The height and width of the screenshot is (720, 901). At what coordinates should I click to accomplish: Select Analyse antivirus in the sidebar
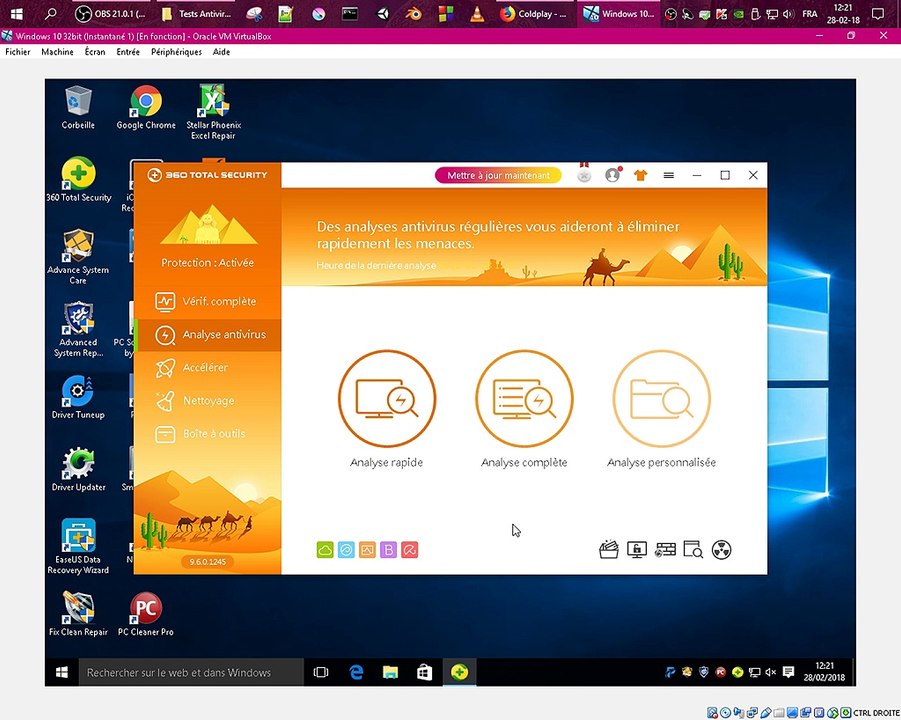pyautogui.click(x=207, y=334)
